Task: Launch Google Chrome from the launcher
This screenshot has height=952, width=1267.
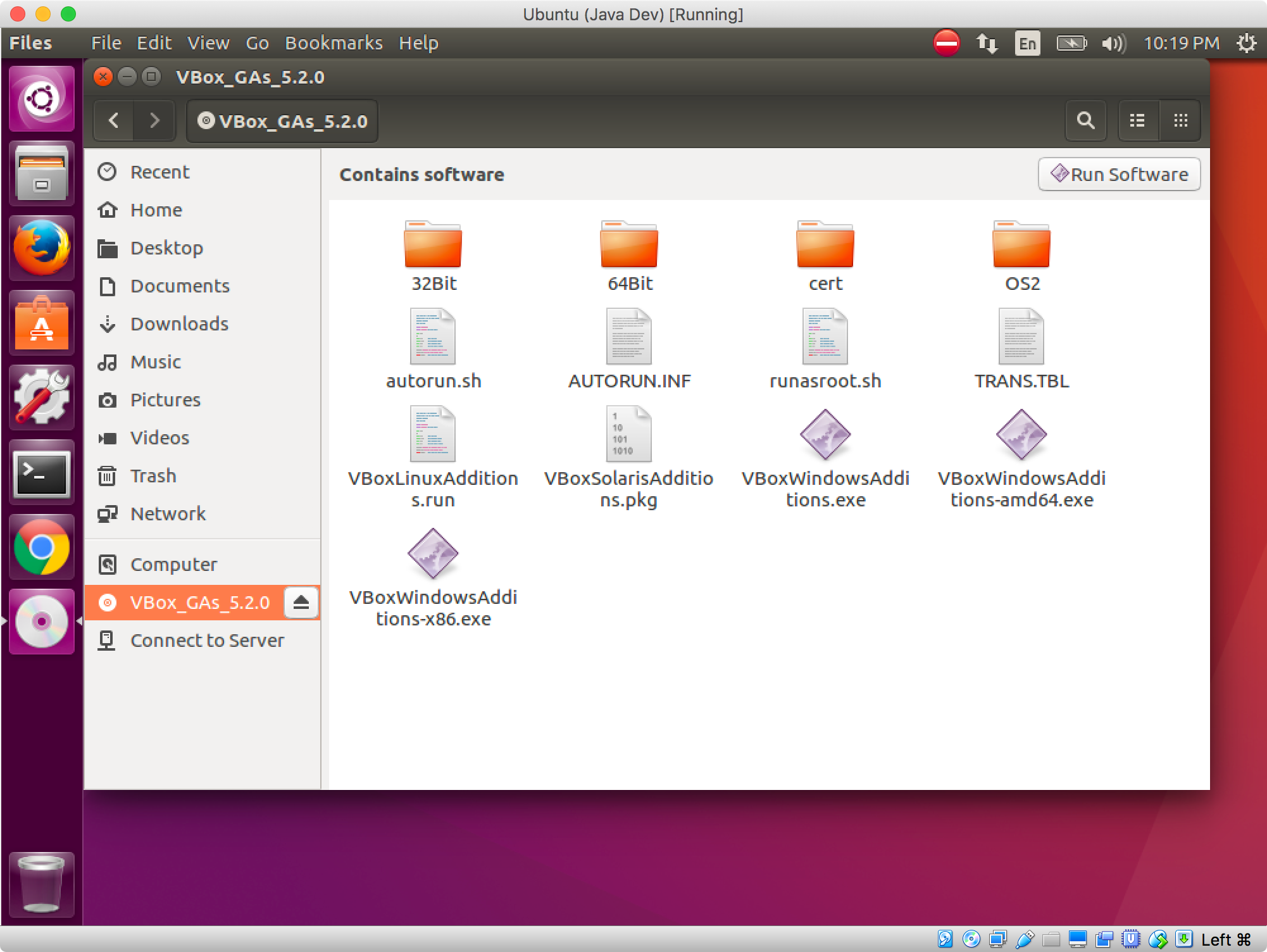Action: point(42,547)
